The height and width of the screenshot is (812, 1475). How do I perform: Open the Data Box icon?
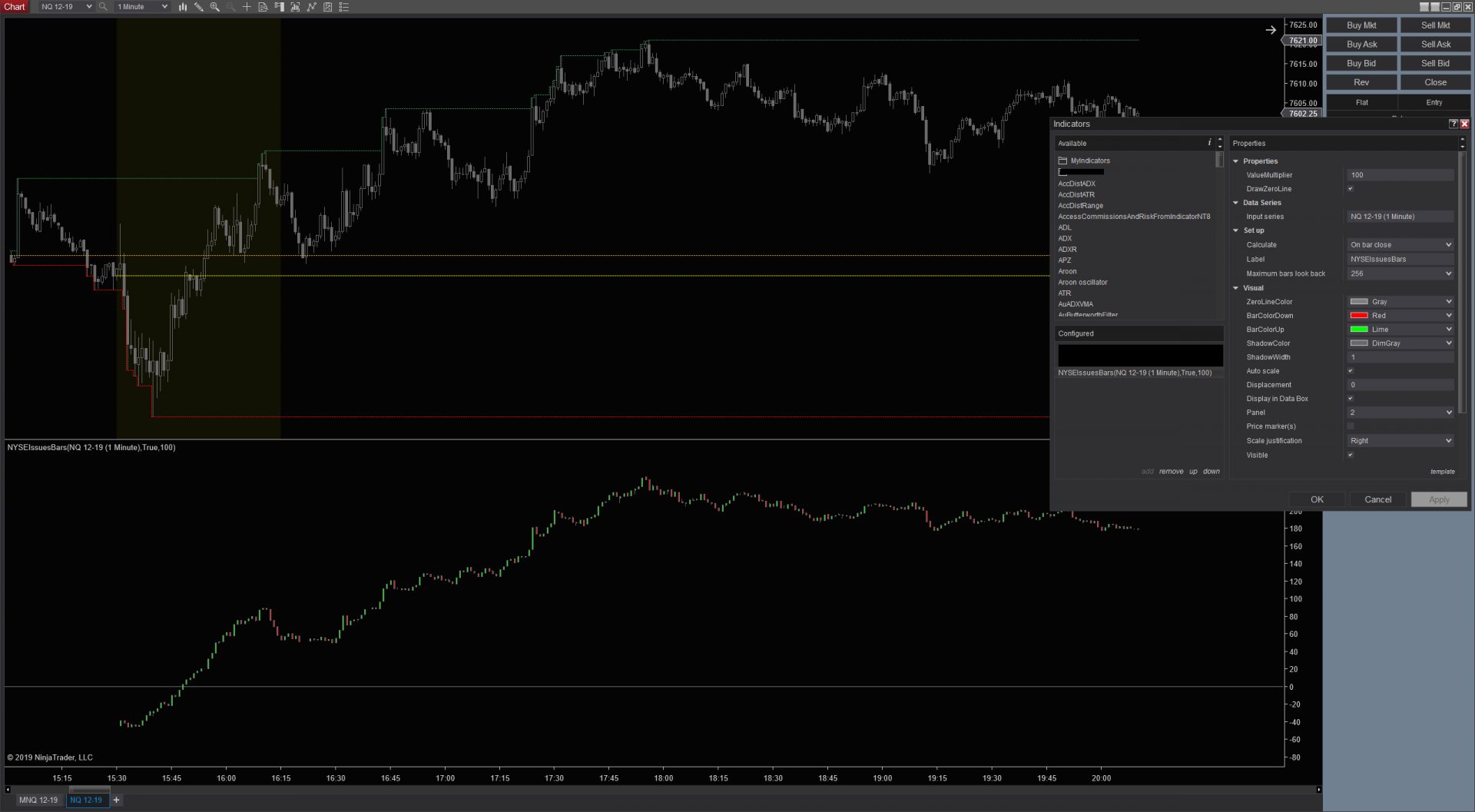(x=263, y=7)
